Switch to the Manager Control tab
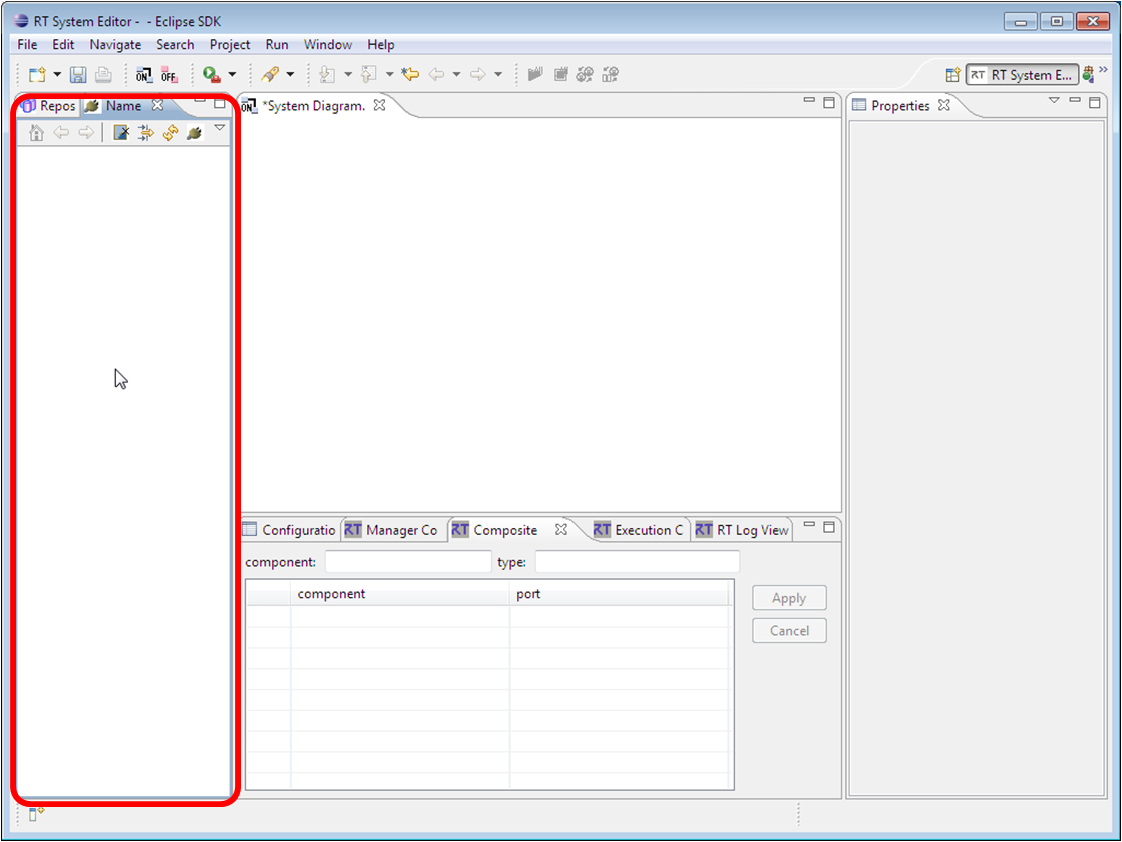 point(391,530)
